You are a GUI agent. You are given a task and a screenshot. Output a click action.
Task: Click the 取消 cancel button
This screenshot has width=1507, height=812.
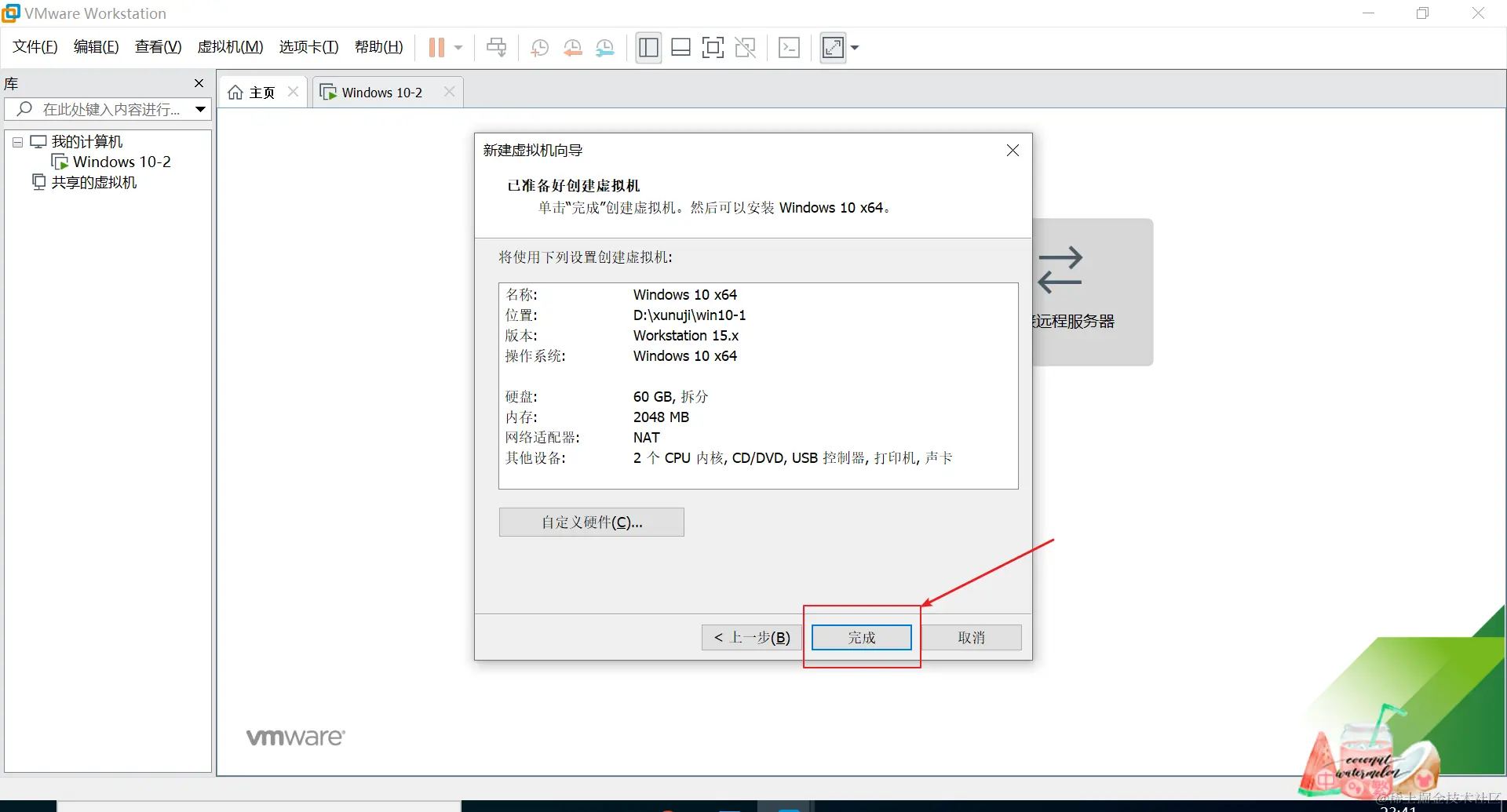click(x=971, y=638)
